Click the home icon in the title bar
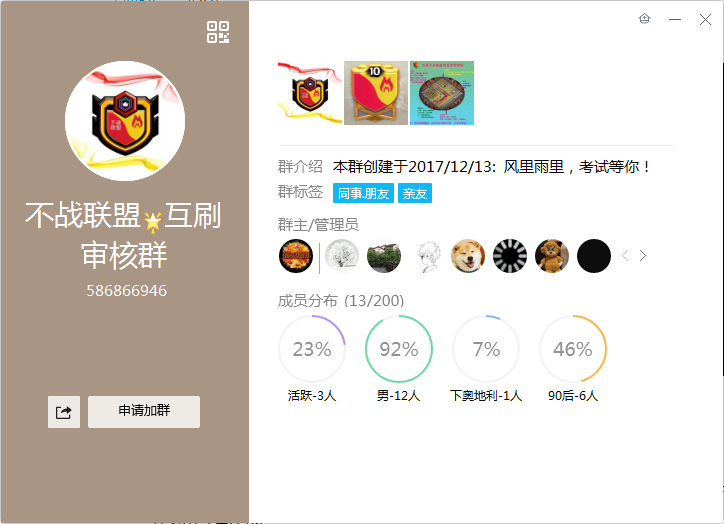The width and height of the screenshot is (724, 524). point(644,19)
